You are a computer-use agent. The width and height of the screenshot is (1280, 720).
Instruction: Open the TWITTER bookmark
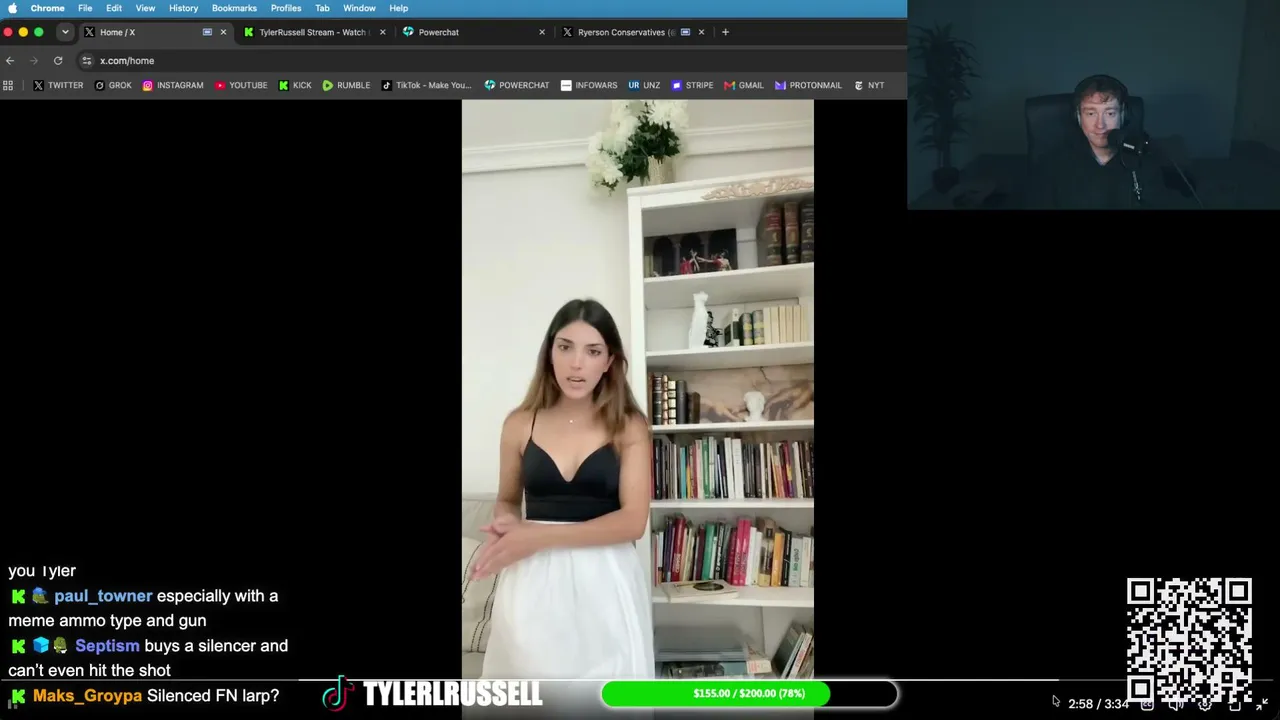point(58,86)
